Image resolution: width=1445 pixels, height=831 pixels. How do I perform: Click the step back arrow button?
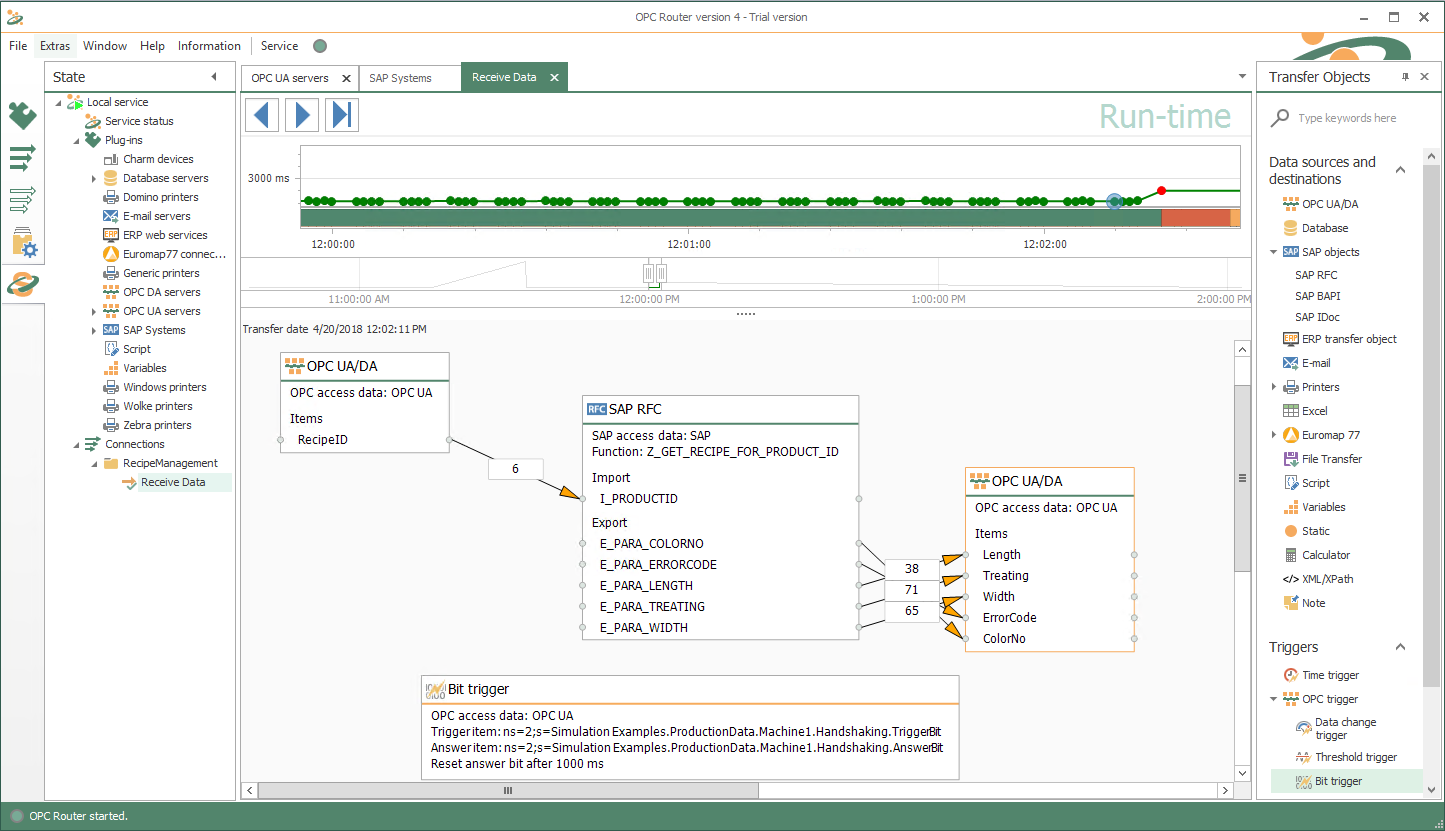pyautogui.click(x=262, y=115)
